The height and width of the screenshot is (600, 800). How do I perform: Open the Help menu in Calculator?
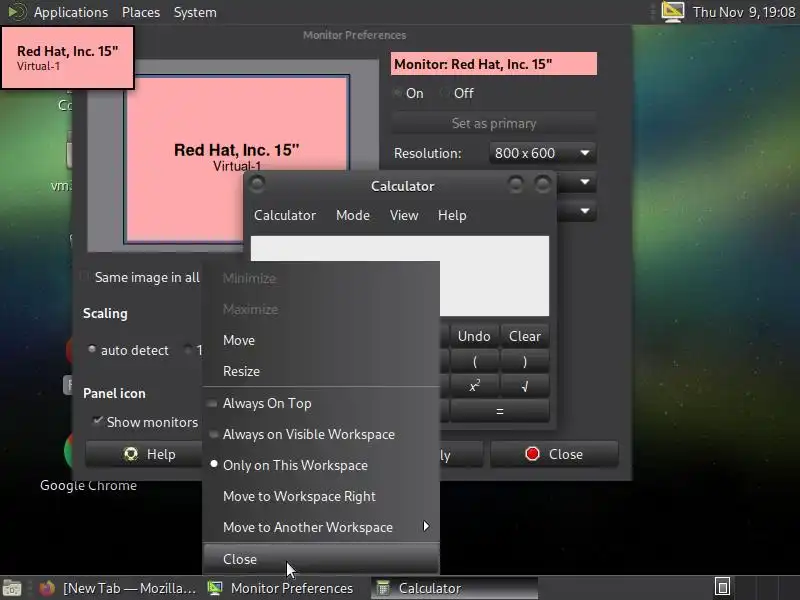(x=452, y=215)
